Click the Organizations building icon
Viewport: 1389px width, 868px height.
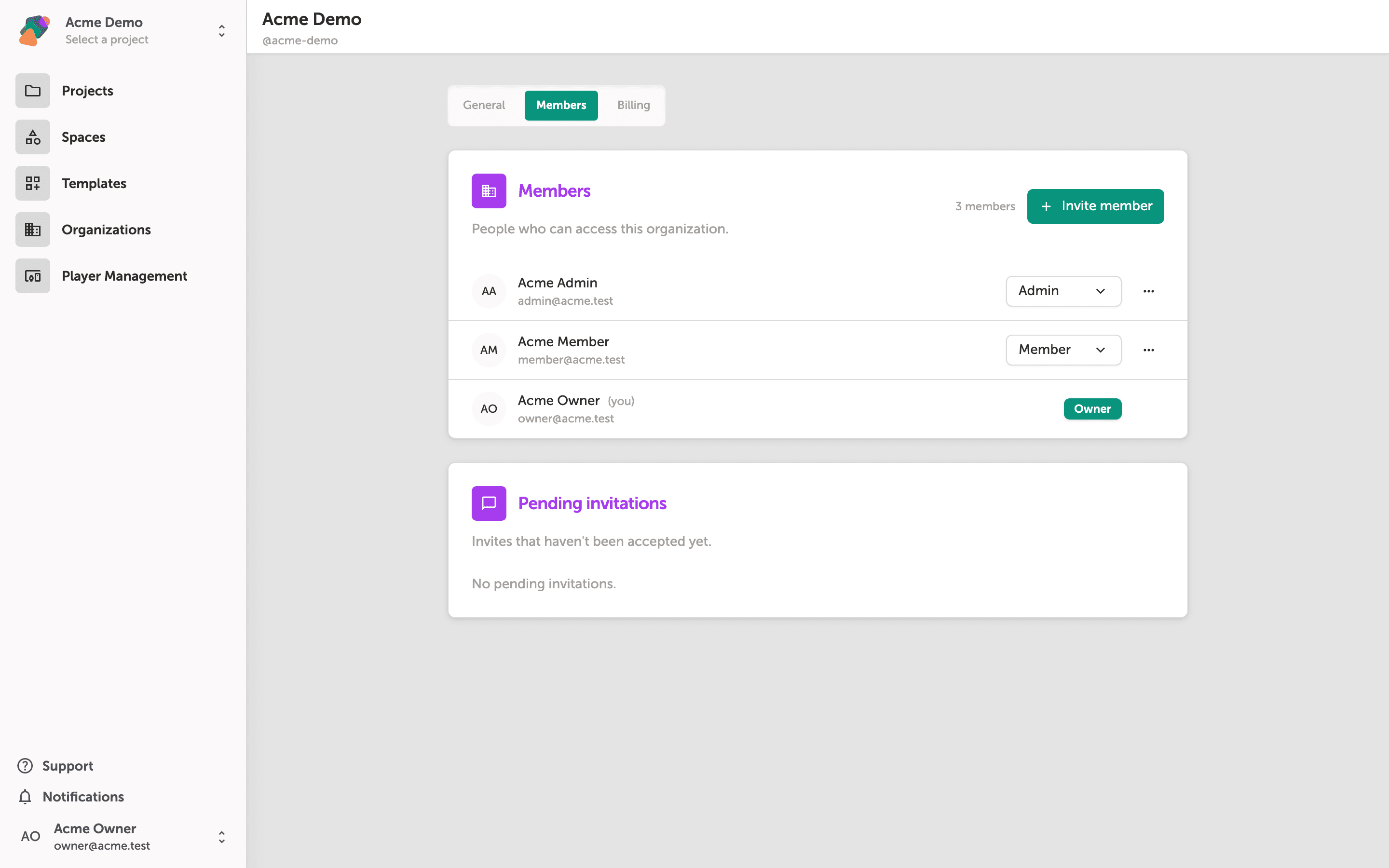pyautogui.click(x=33, y=230)
